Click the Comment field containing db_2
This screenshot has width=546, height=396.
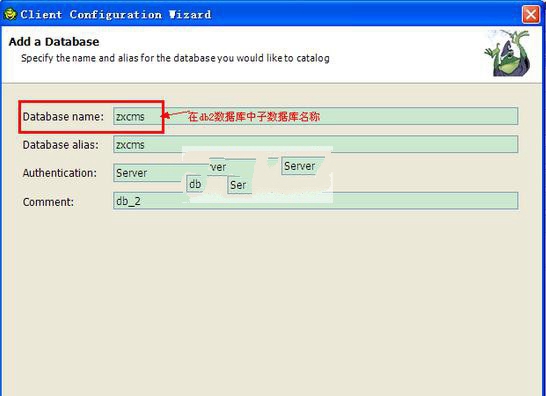[x=315, y=201]
